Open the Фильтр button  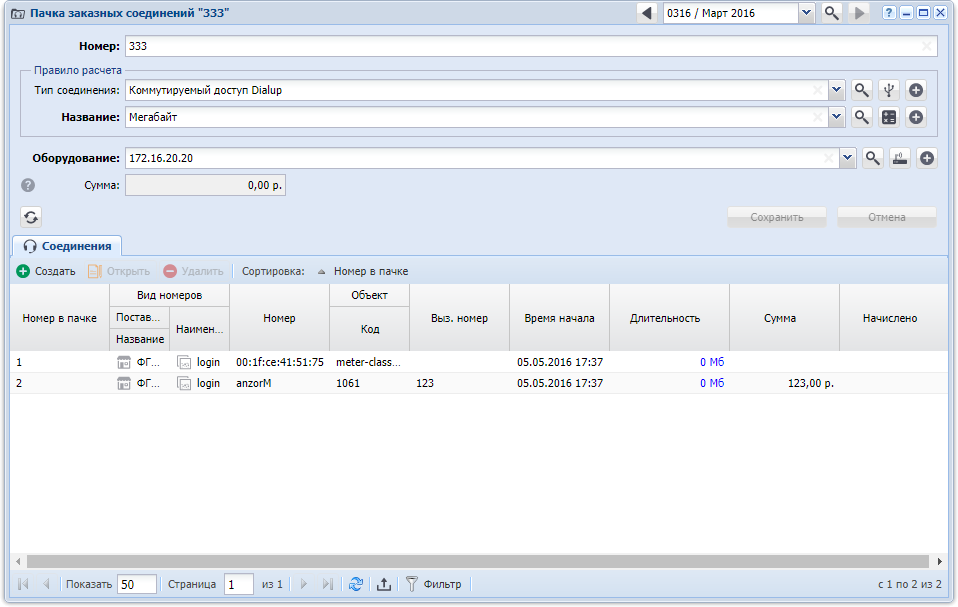point(434,584)
